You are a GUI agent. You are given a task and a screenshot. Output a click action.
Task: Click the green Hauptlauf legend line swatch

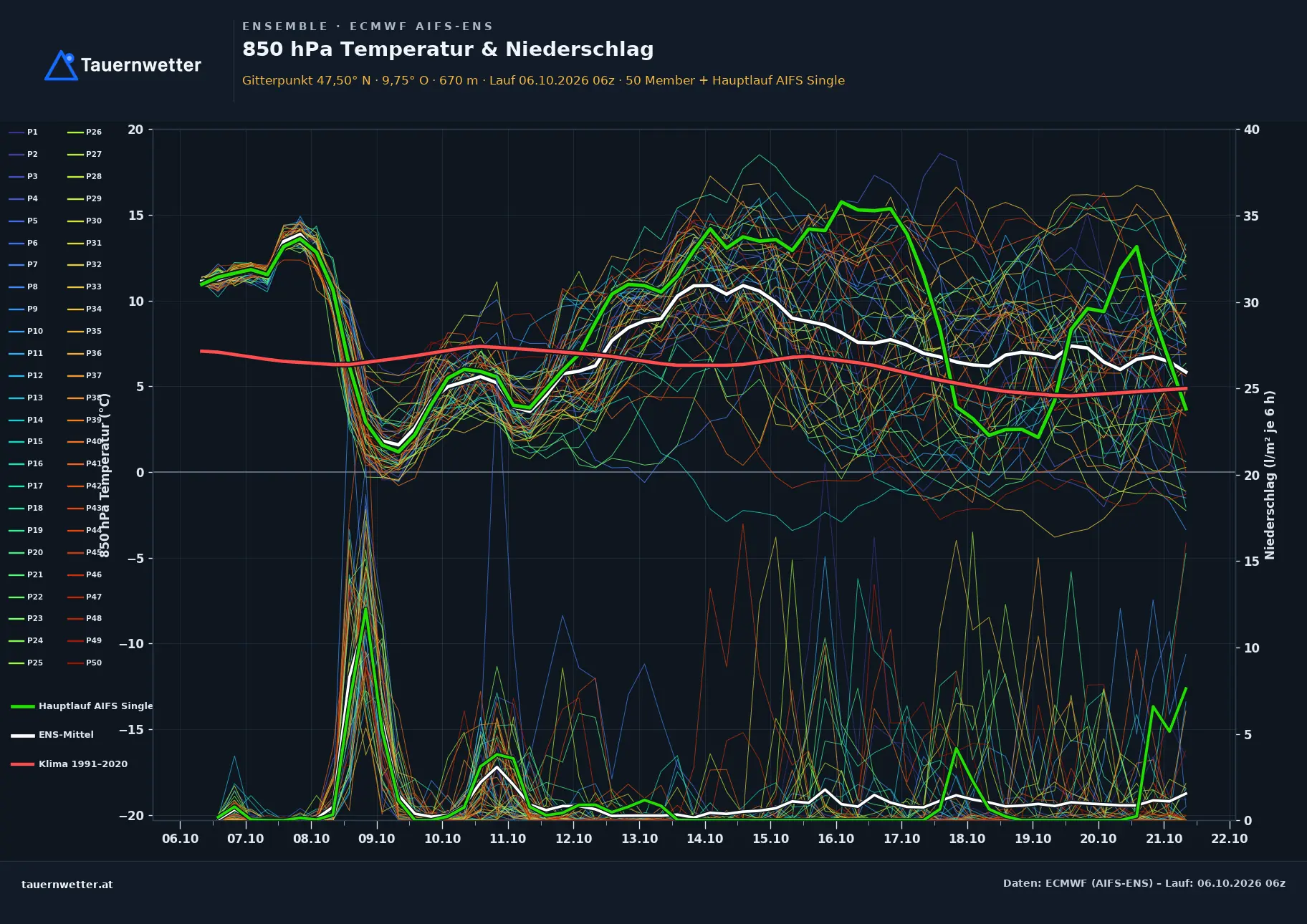pyautogui.click(x=23, y=706)
